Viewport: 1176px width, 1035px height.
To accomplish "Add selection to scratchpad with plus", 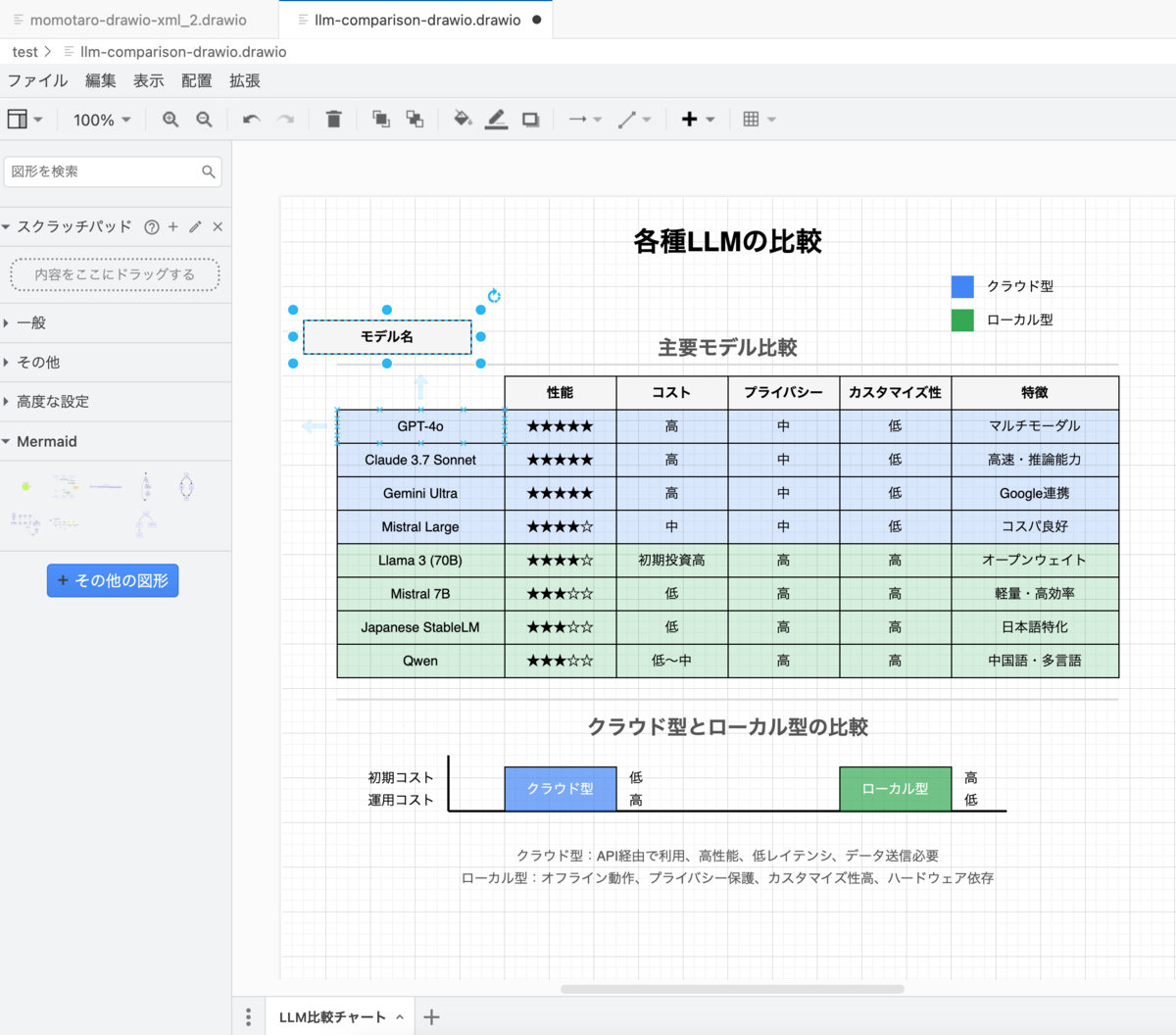I will pyautogui.click(x=173, y=226).
